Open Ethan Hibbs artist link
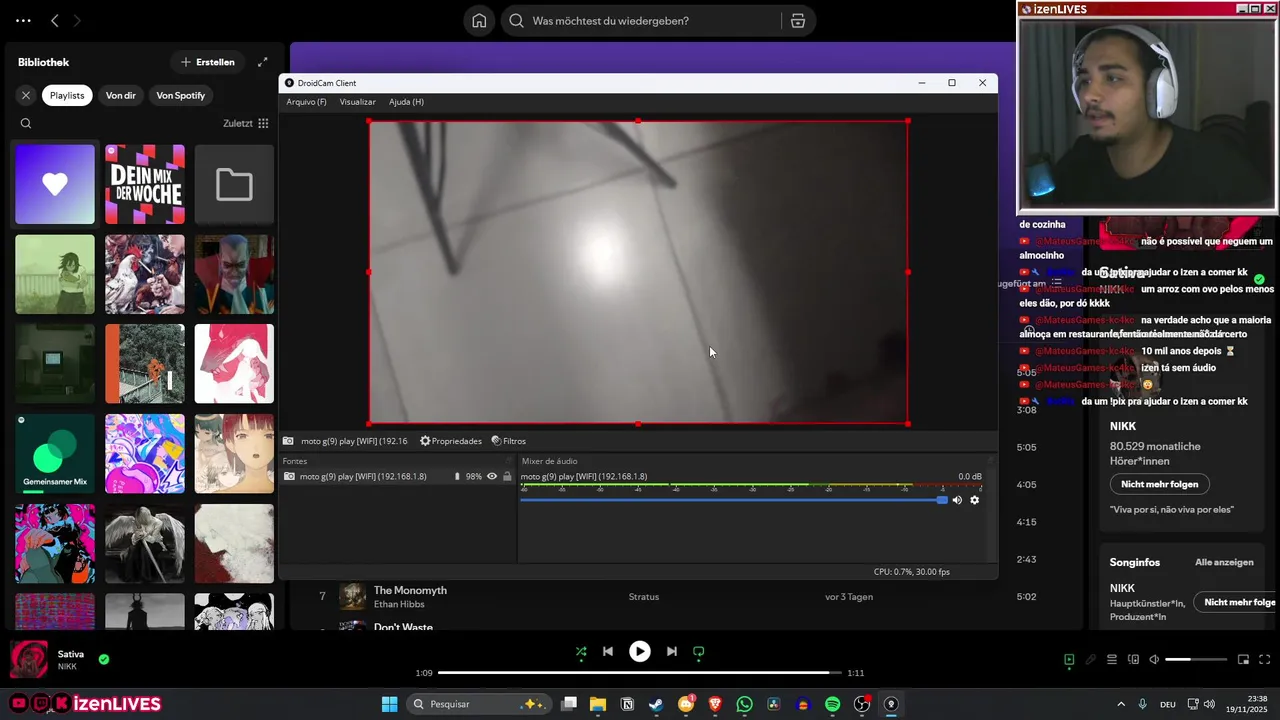The image size is (1280, 720). coord(399,605)
